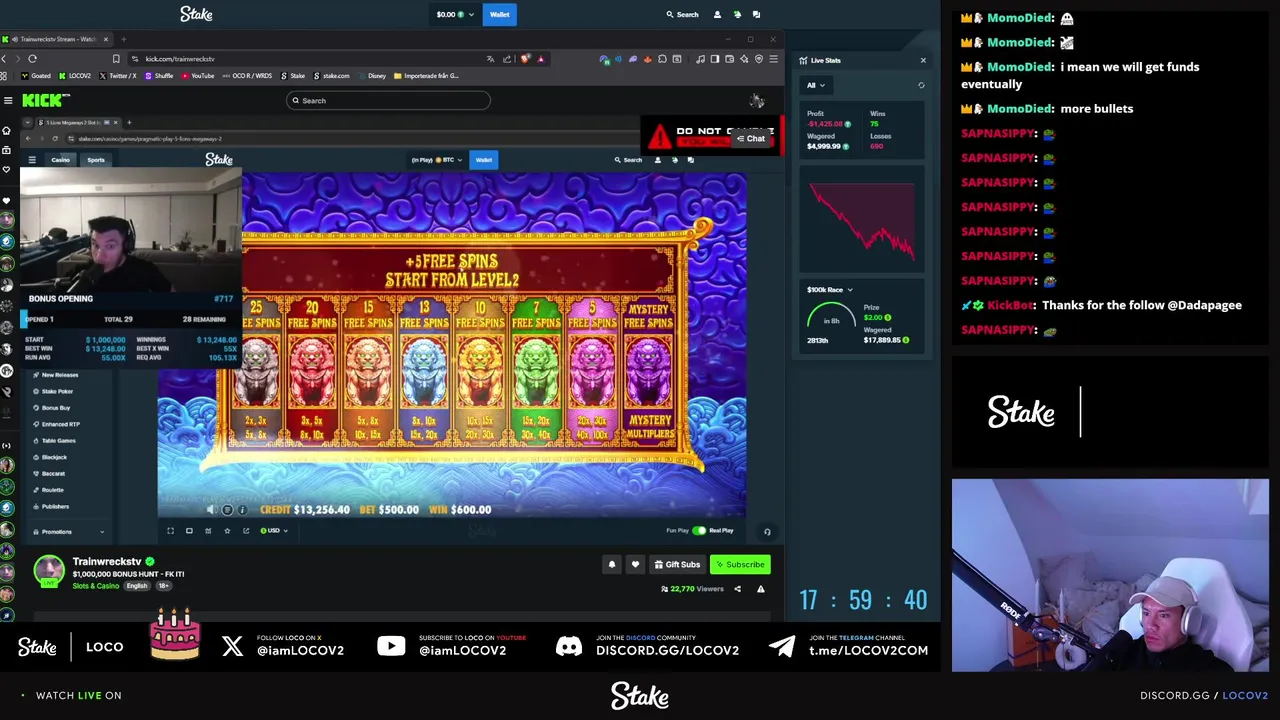Enter fullscreen for the slot game
This screenshot has height=720, width=1280.
(170, 531)
